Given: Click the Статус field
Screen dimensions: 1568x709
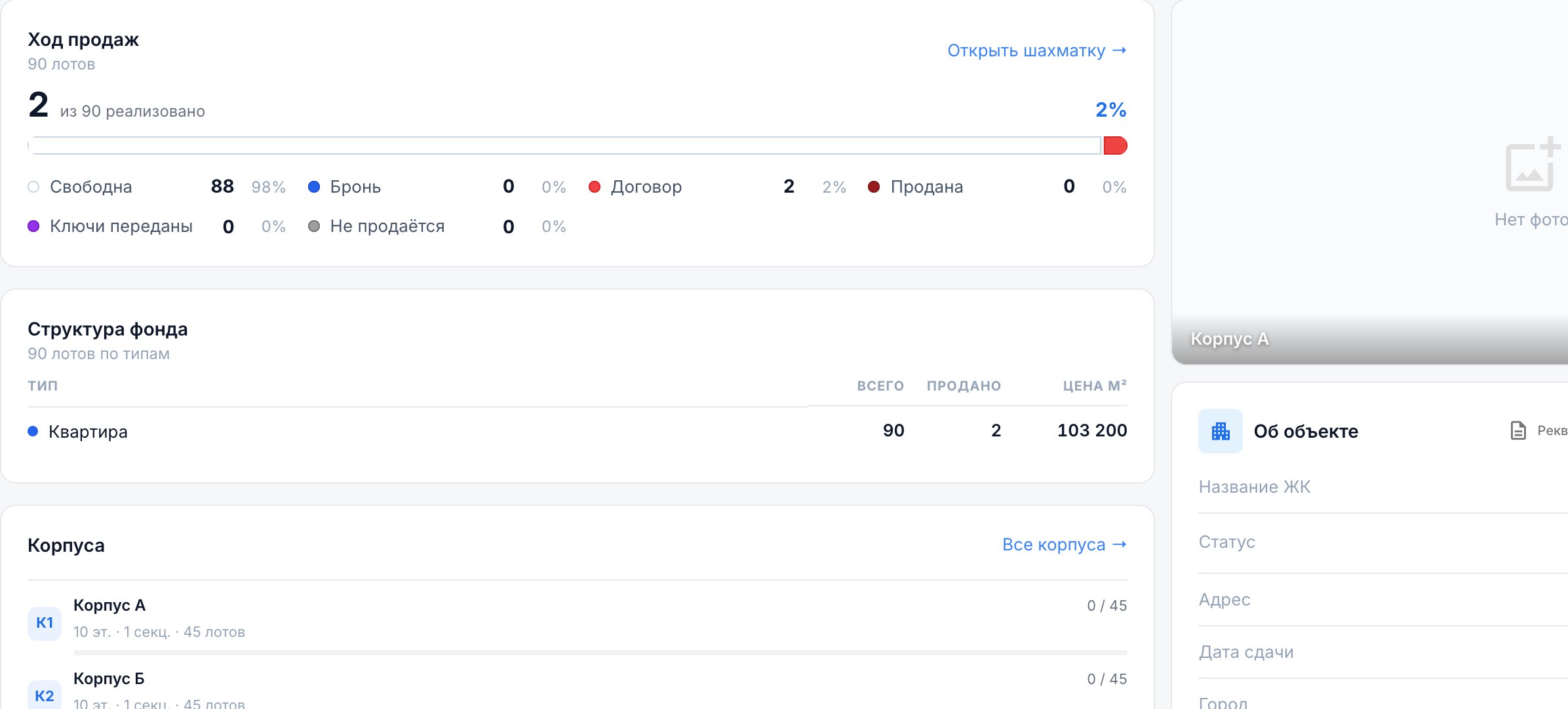Looking at the screenshot, I should [x=1383, y=543].
